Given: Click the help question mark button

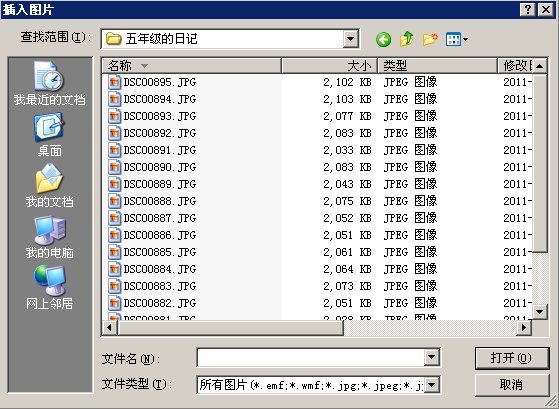Looking at the screenshot, I should click(528, 9).
